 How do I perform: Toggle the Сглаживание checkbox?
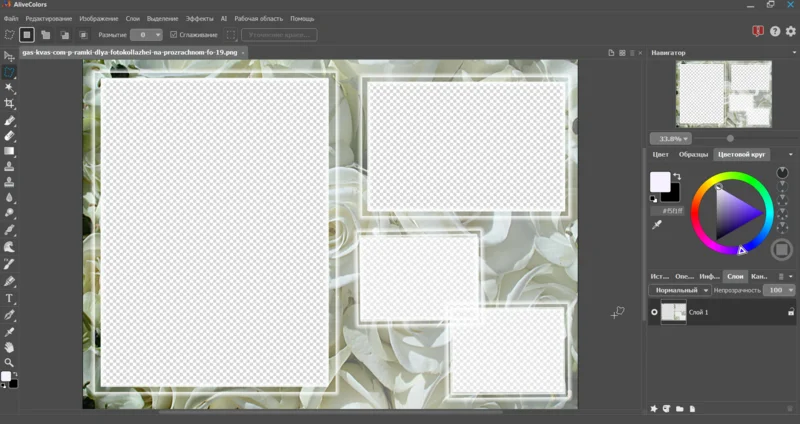pos(174,35)
